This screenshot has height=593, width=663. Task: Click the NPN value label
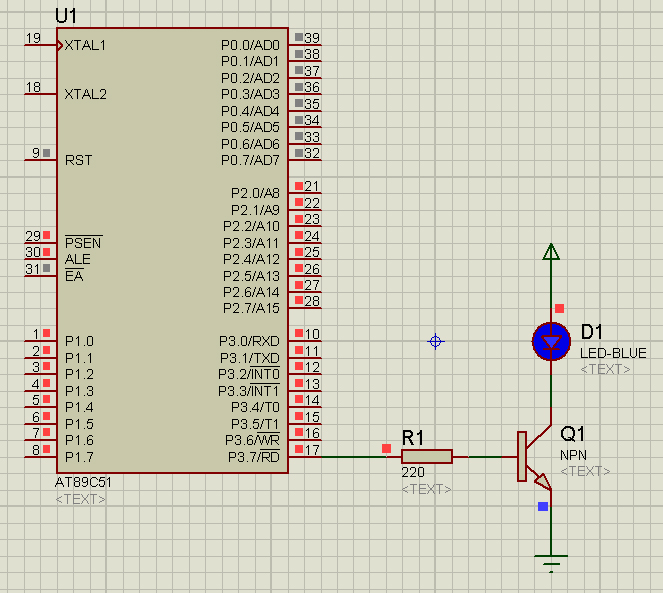[573, 456]
